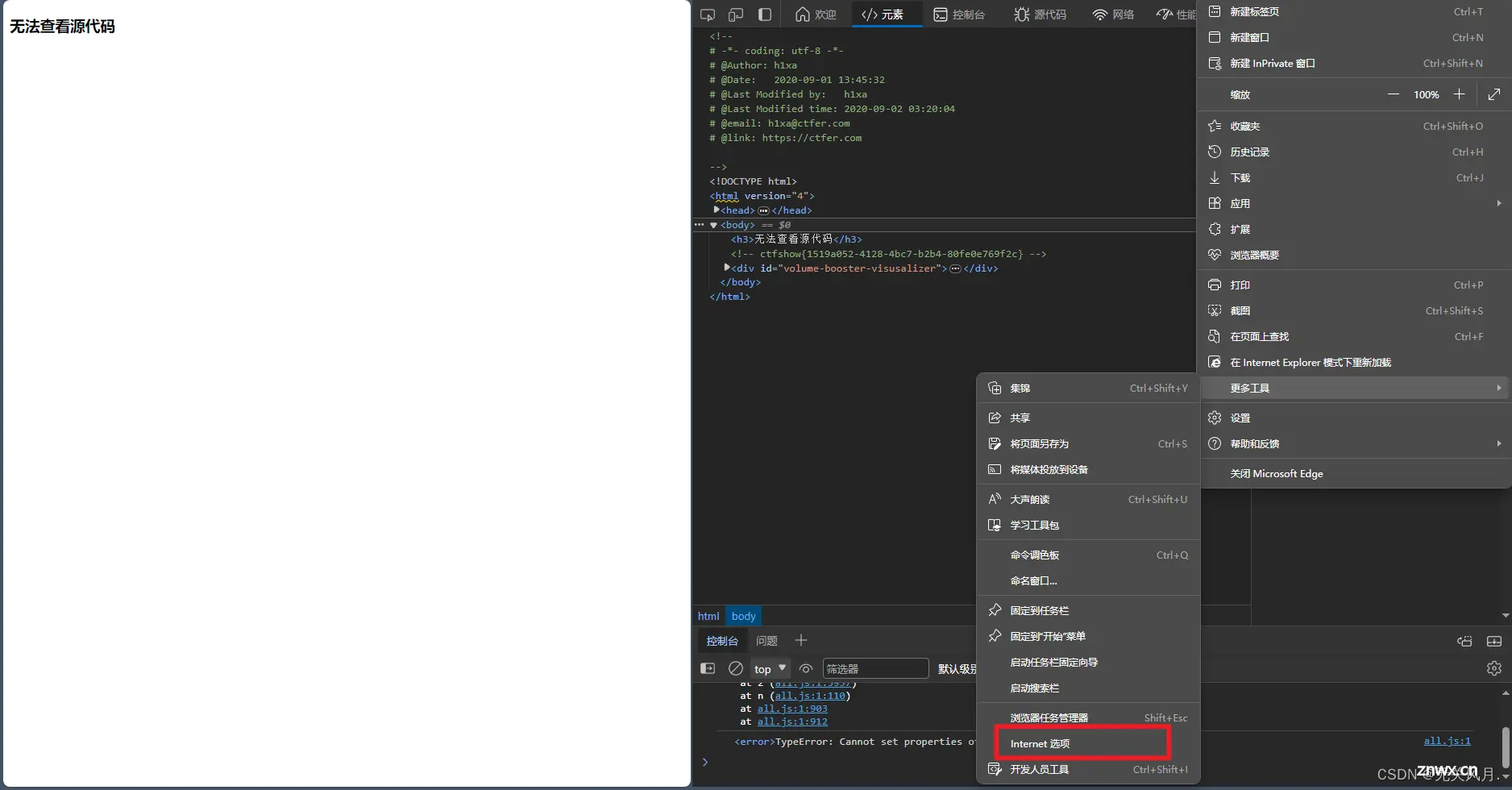Switch to the 控制台 tab in the top bar

click(x=958, y=15)
